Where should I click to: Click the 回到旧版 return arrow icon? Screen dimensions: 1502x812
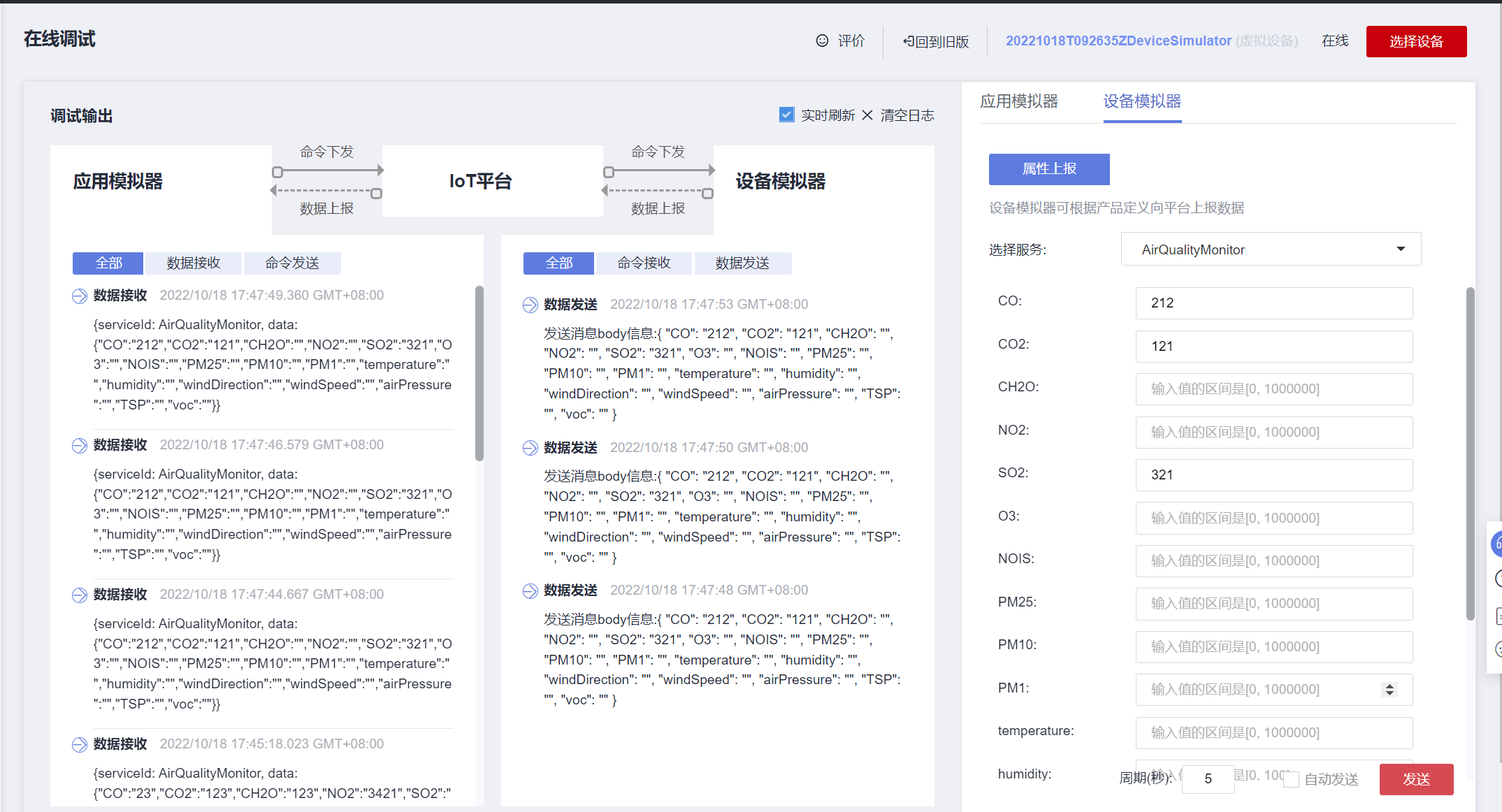[908, 41]
